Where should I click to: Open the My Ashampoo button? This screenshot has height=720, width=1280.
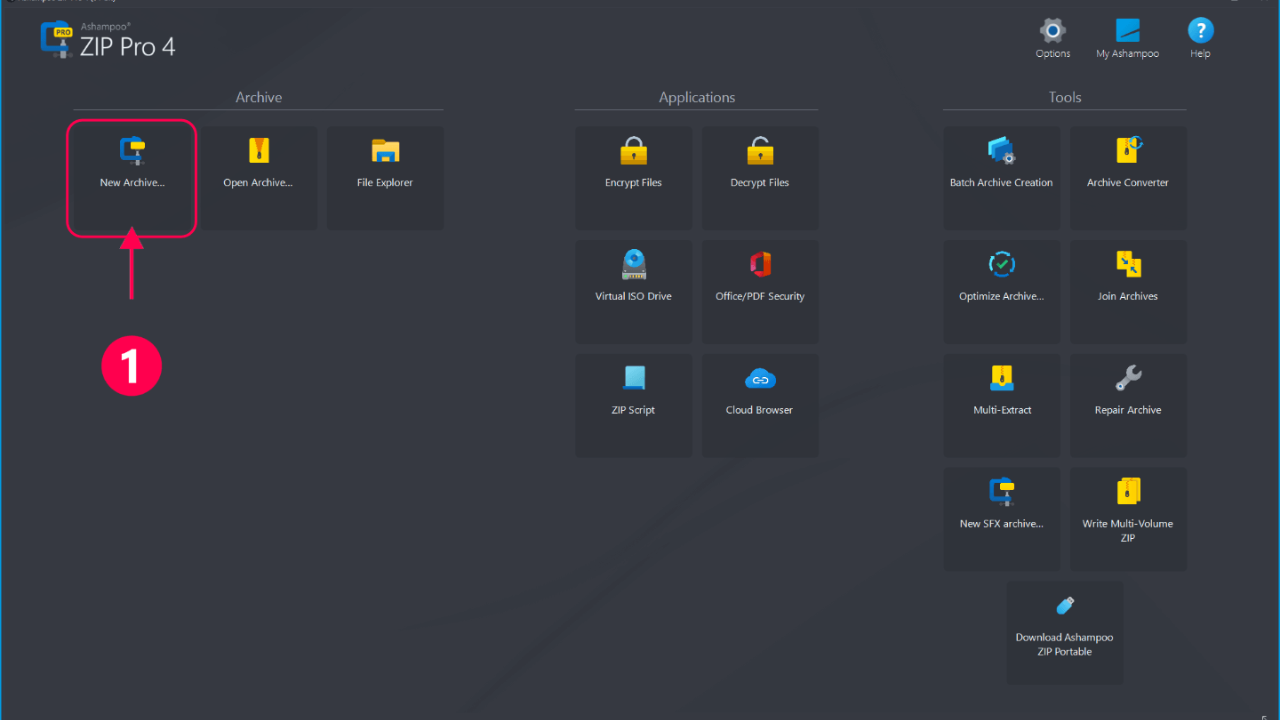[1128, 38]
